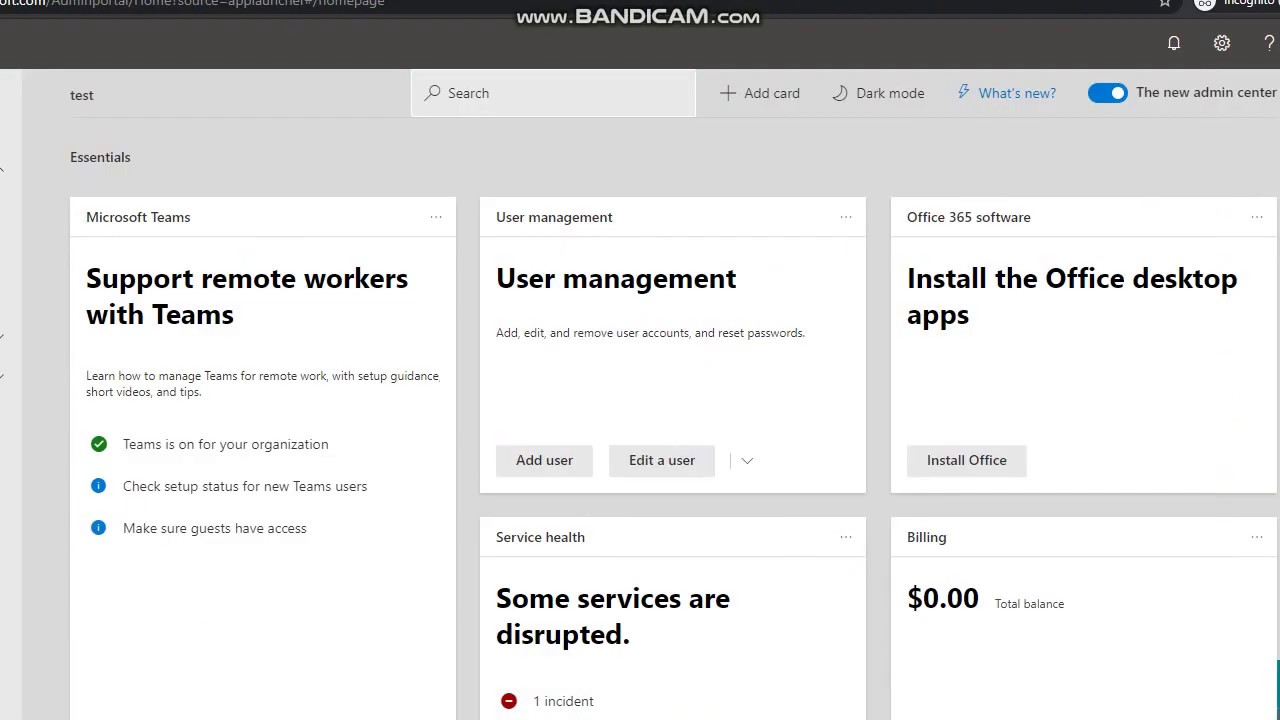Click the Office 365 software card title
Screen dimensions: 1280x720
pyautogui.click(x=969, y=217)
